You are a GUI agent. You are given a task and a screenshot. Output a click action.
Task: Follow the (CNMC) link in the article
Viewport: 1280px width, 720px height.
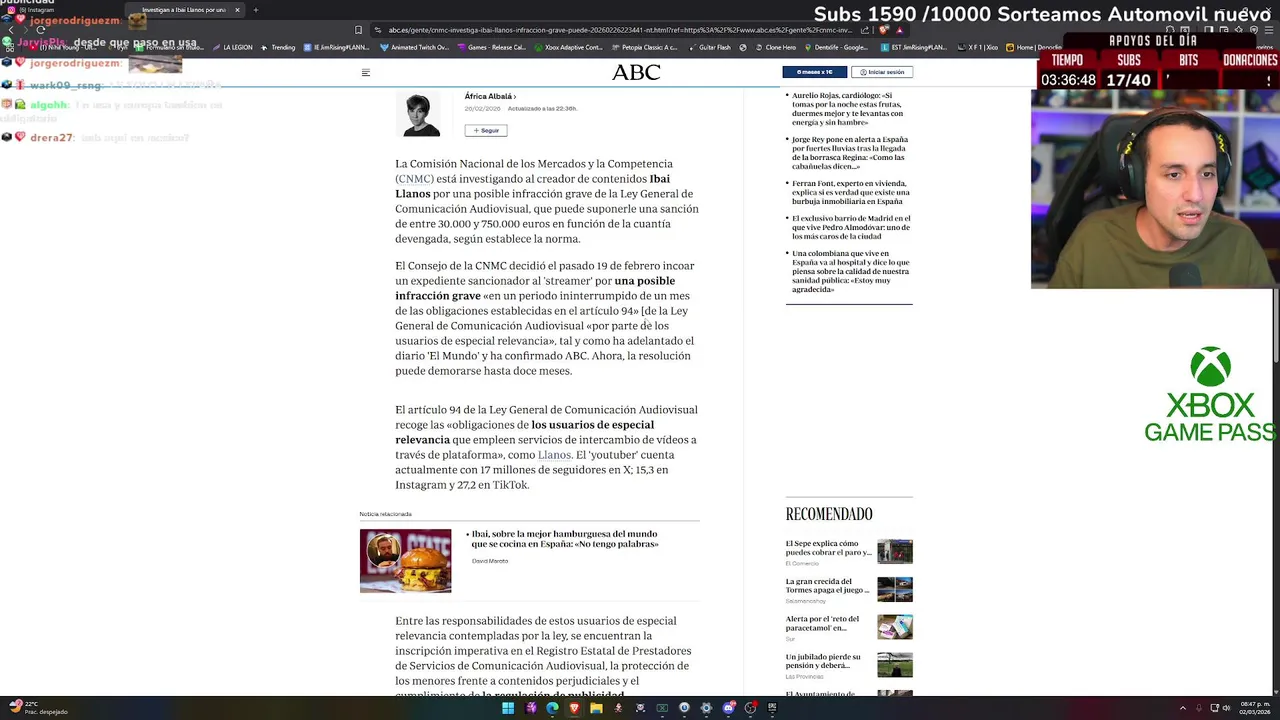(x=414, y=179)
